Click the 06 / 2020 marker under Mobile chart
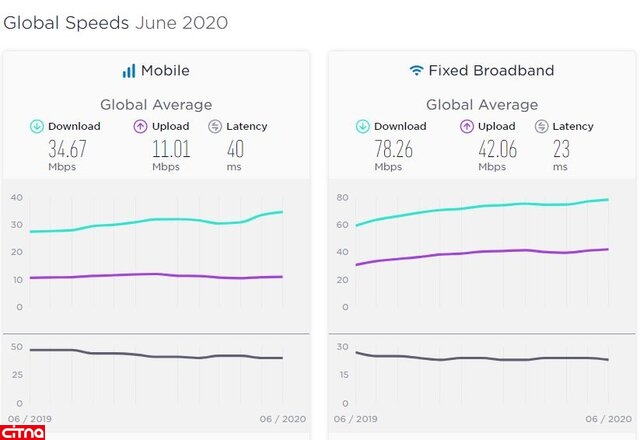Image resolution: width=640 pixels, height=440 pixels. 283,418
